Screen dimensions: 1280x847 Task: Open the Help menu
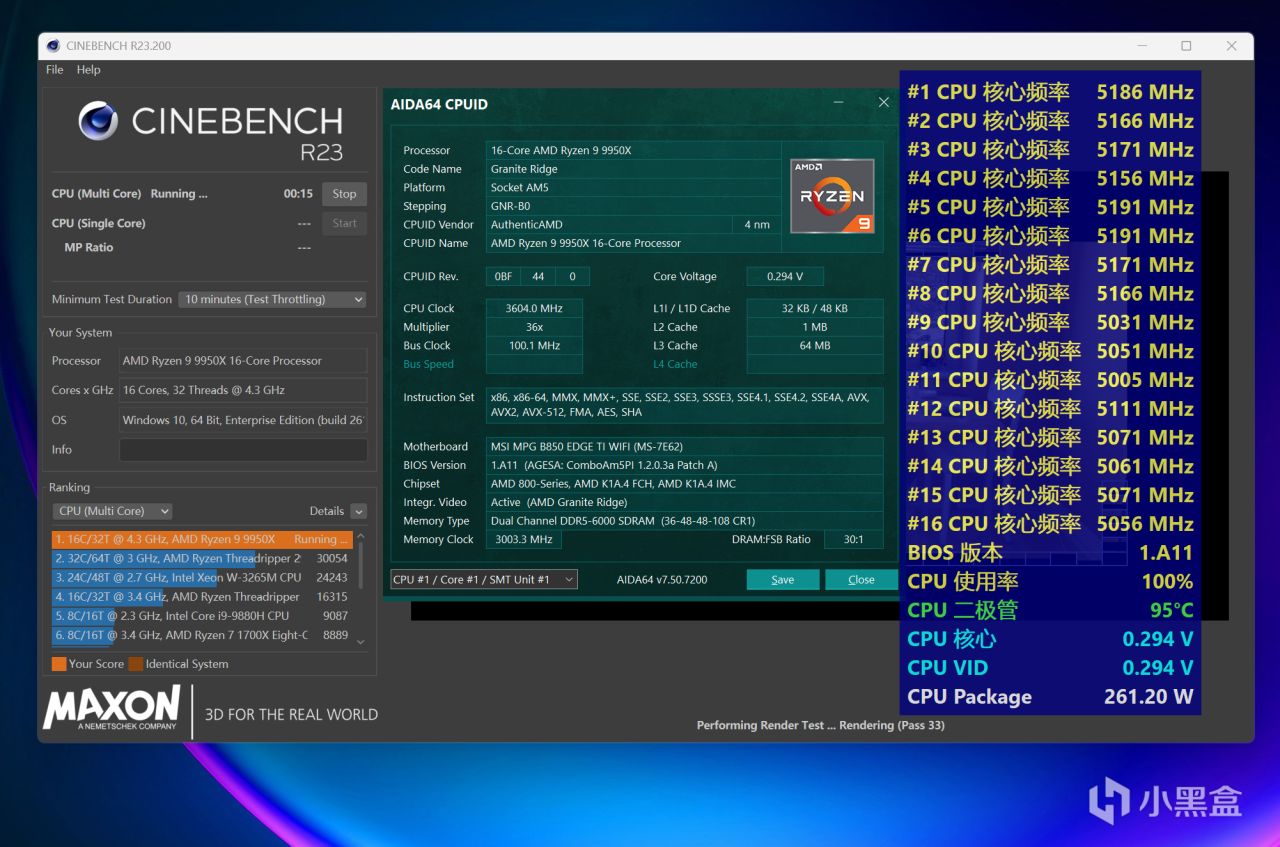(x=89, y=70)
